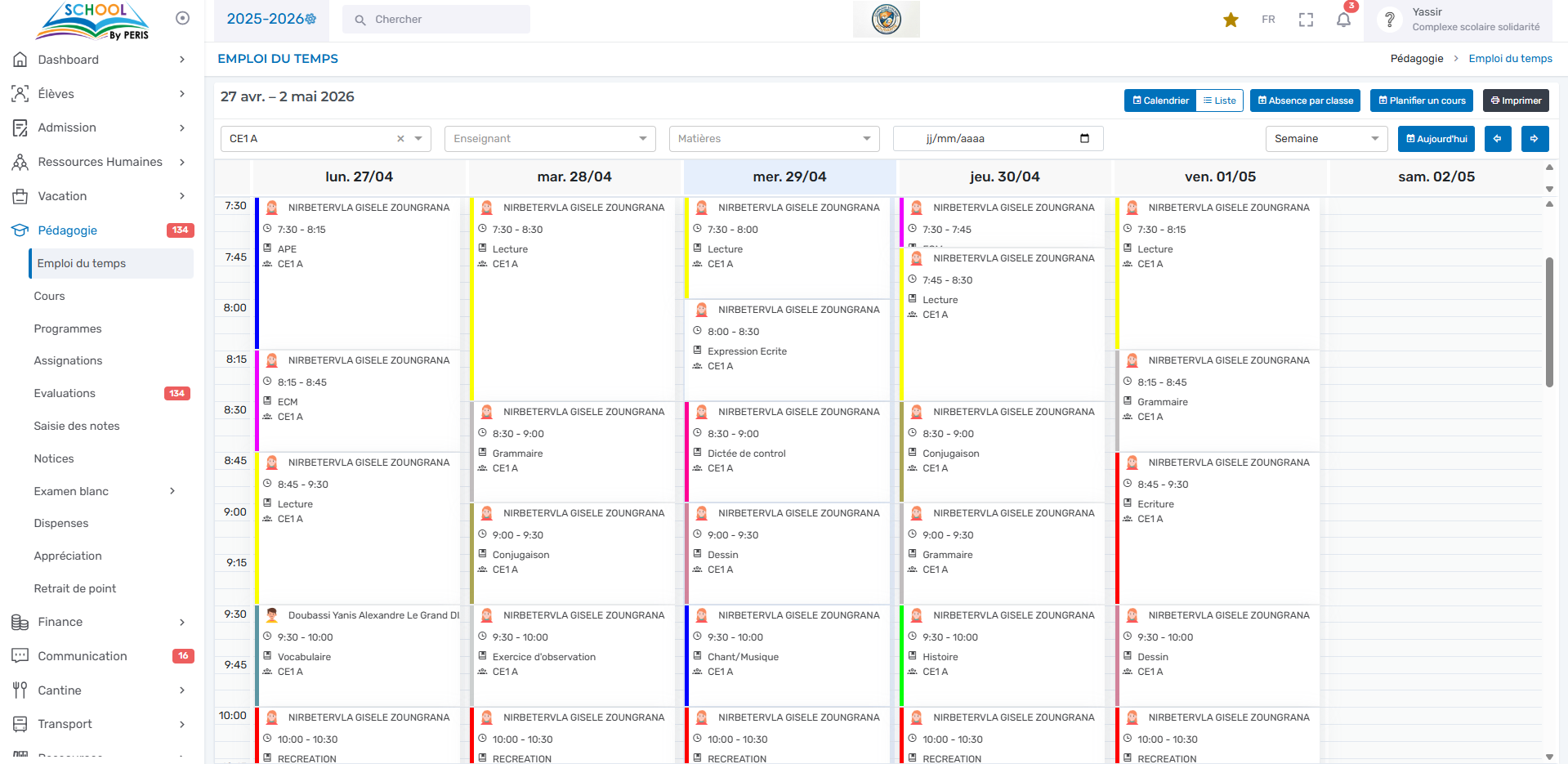Toggle fullscreen mode icon

pos(1306,20)
